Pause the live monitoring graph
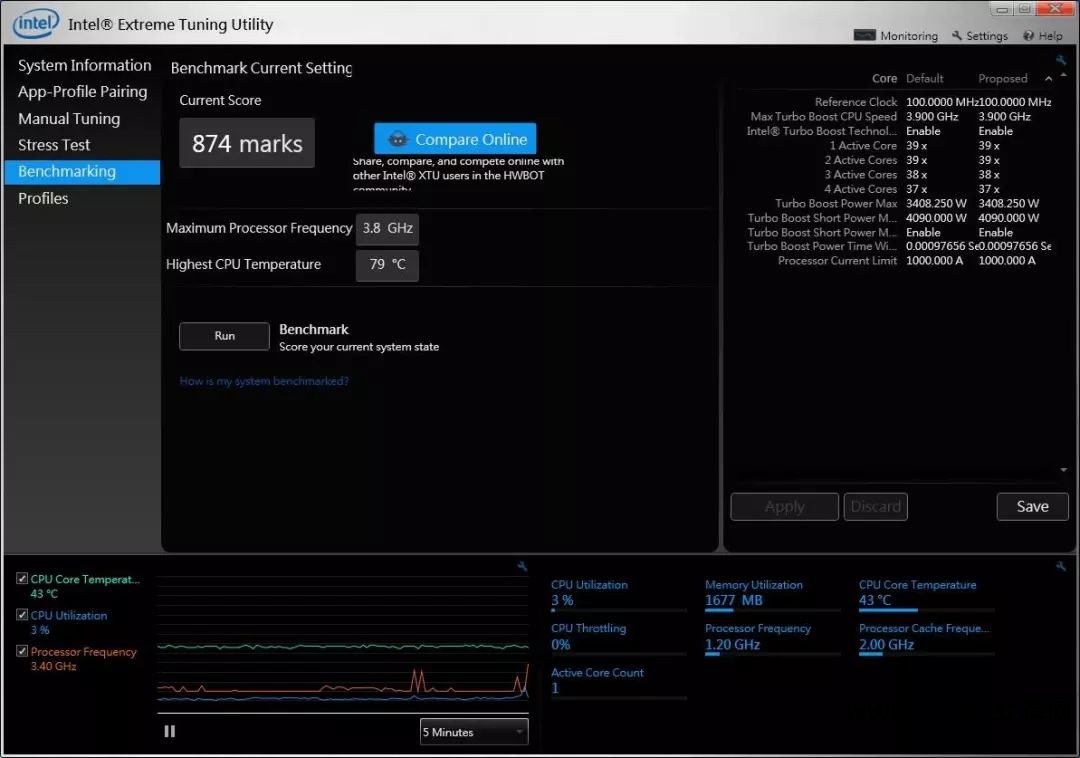This screenshot has width=1080, height=758. (170, 732)
